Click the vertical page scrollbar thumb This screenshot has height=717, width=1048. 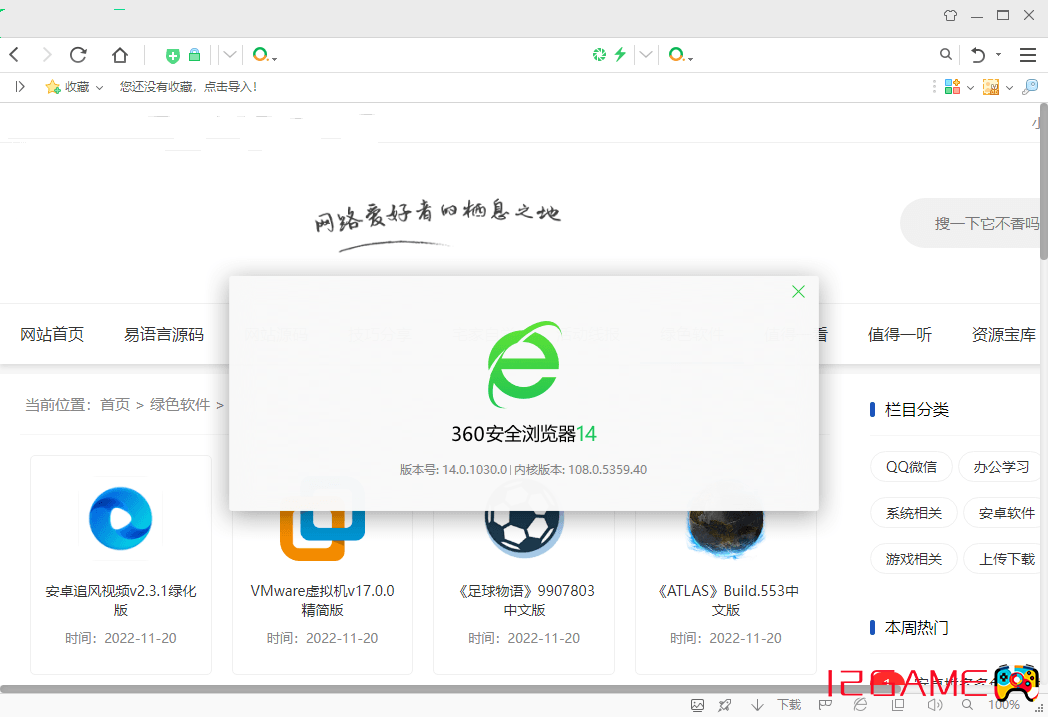coord(1043,180)
